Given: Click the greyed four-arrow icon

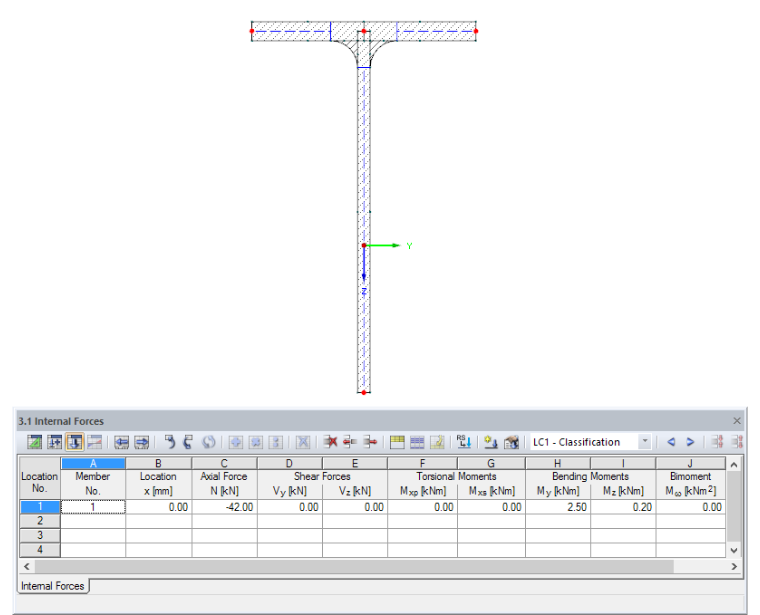Looking at the screenshot, I should [x=256, y=442].
